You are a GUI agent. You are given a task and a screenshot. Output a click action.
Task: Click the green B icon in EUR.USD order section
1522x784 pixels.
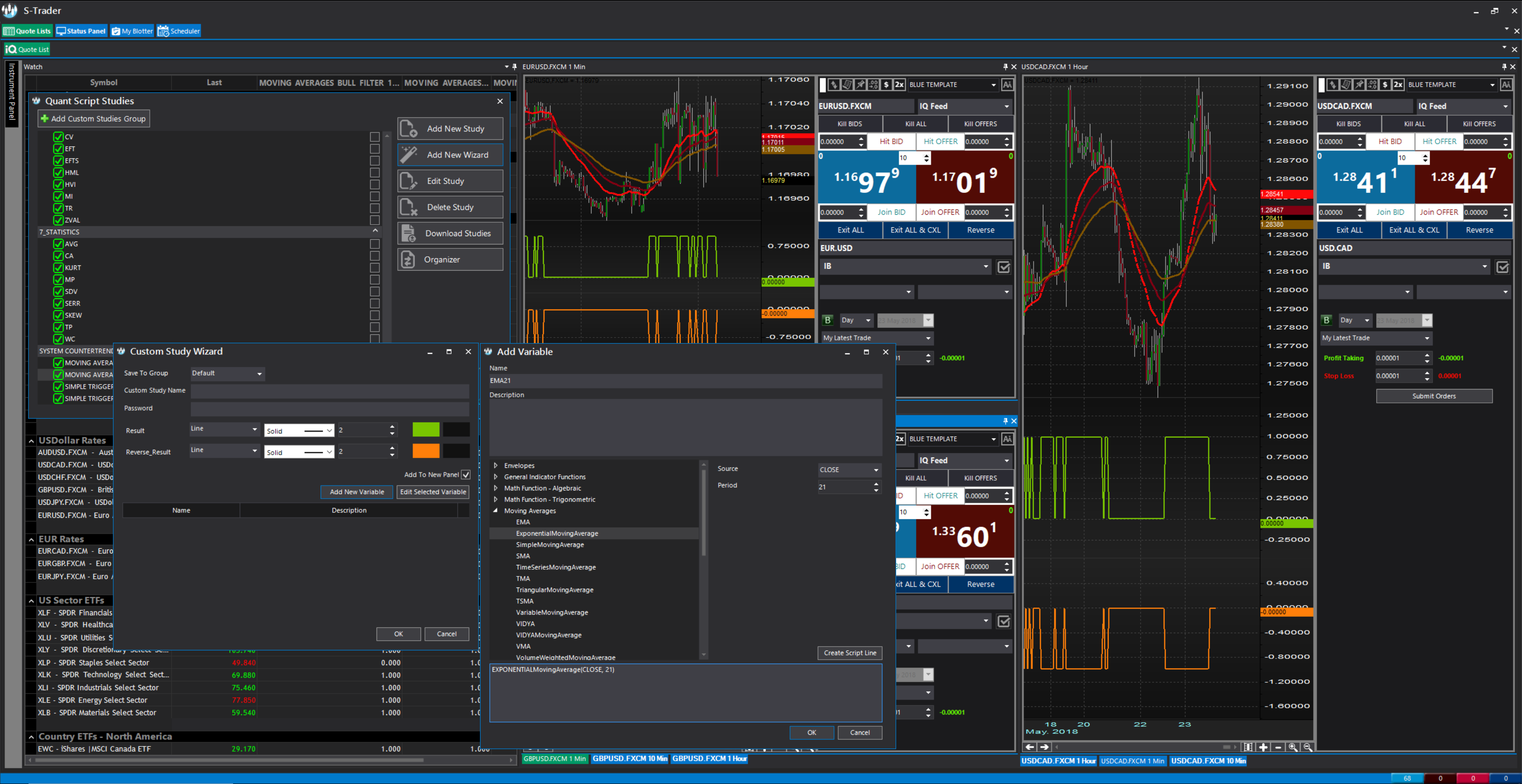pyautogui.click(x=828, y=320)
